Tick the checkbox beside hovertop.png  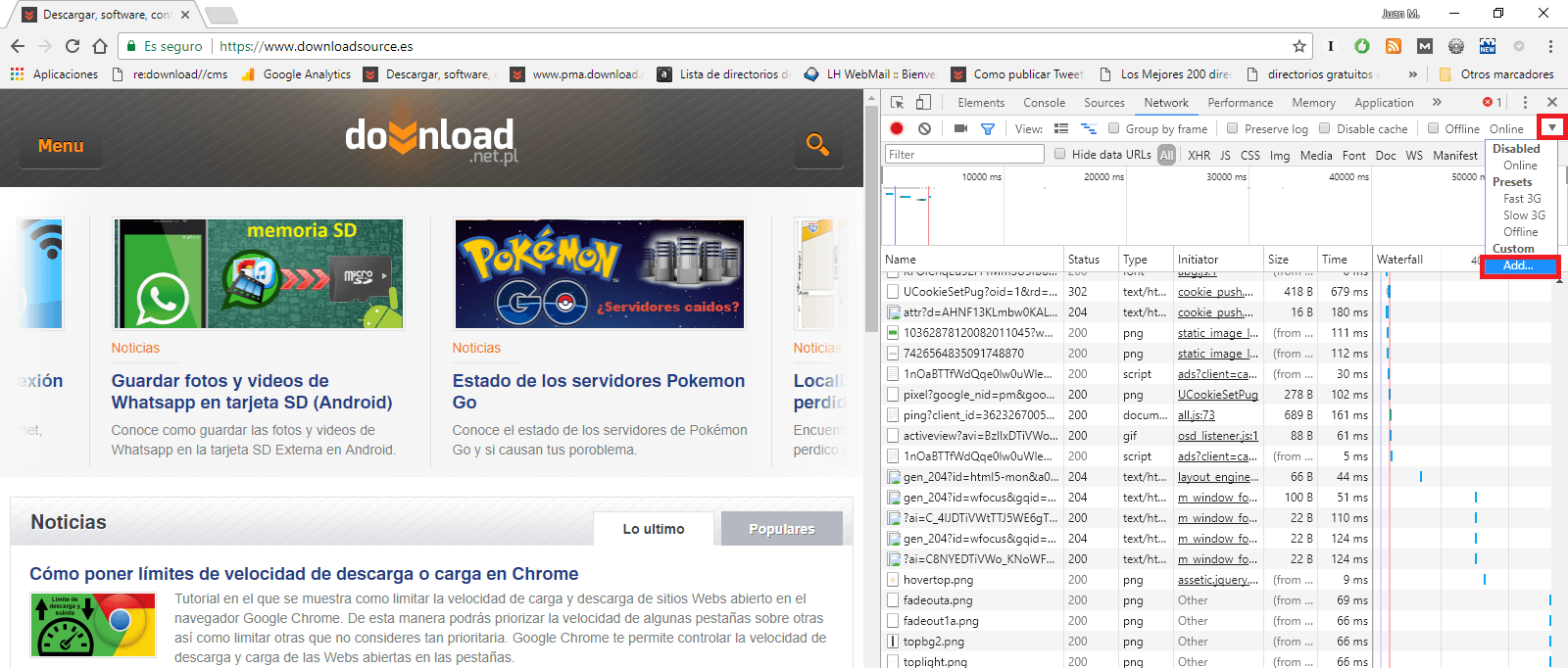[893, 579]
